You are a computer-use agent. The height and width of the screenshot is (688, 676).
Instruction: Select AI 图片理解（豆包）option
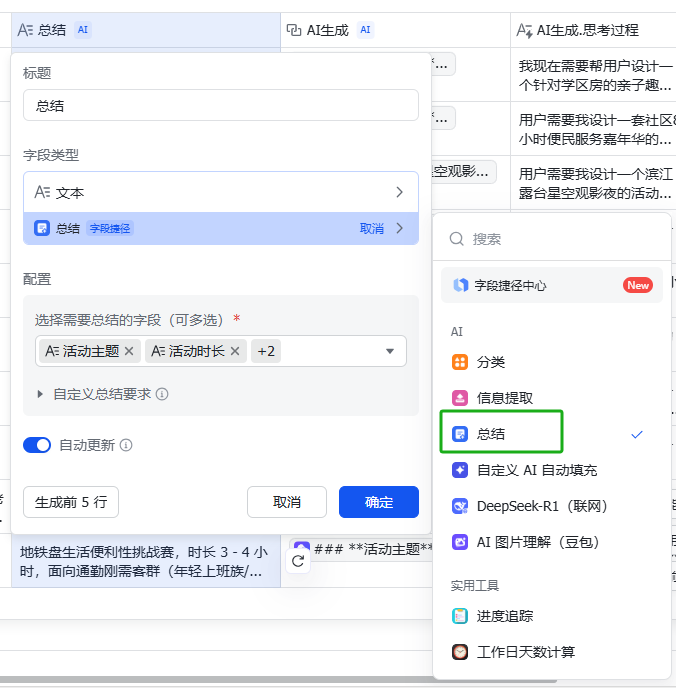(552, 542)
